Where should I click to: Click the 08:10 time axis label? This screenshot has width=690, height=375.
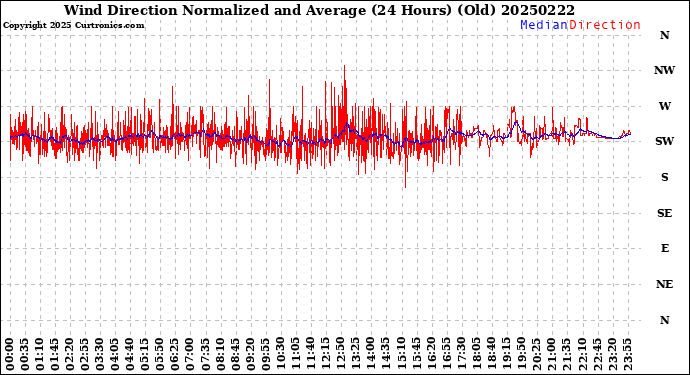tap(220, 354)
